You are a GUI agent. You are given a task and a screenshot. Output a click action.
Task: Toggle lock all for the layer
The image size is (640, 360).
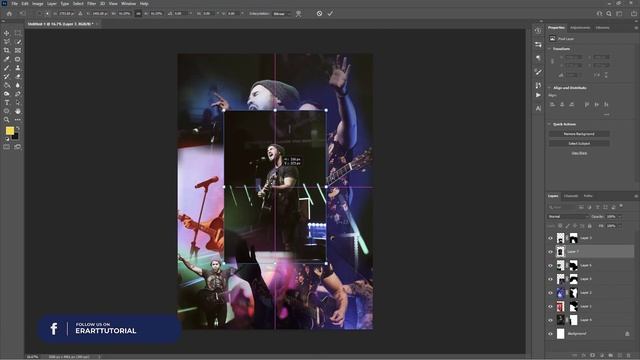pos(590,226)
